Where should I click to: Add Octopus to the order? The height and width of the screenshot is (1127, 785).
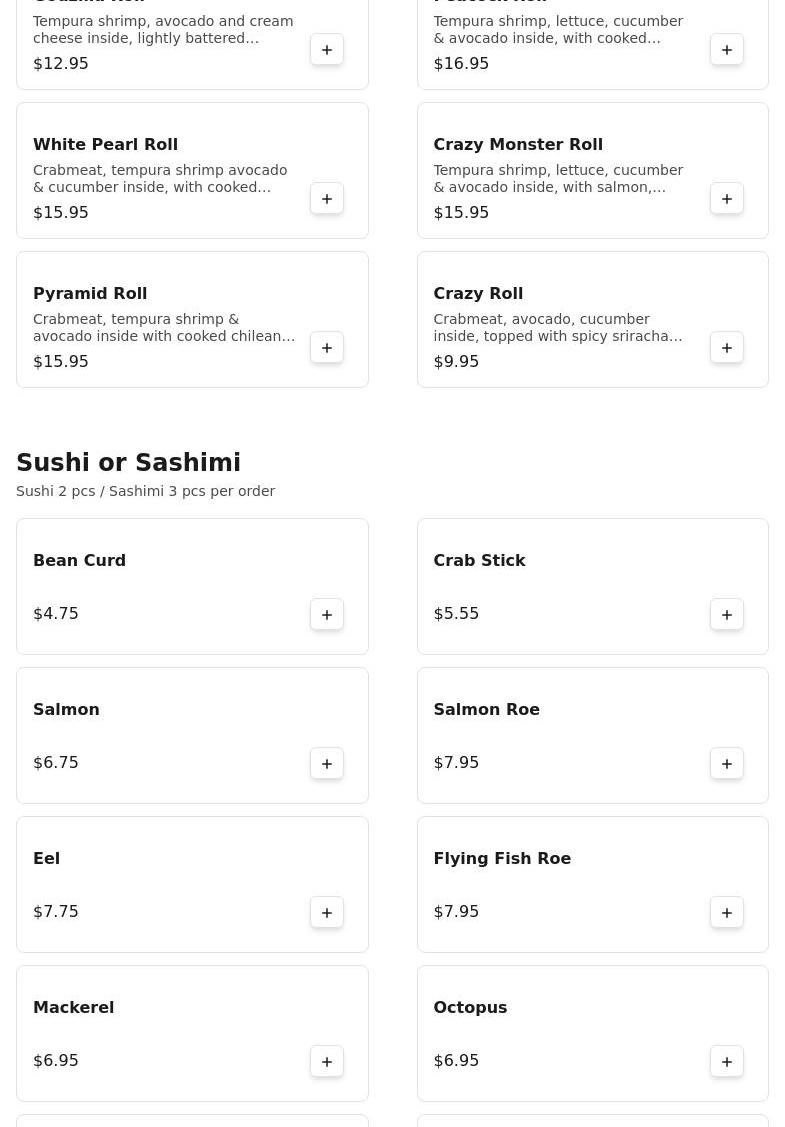point(727,1062)
